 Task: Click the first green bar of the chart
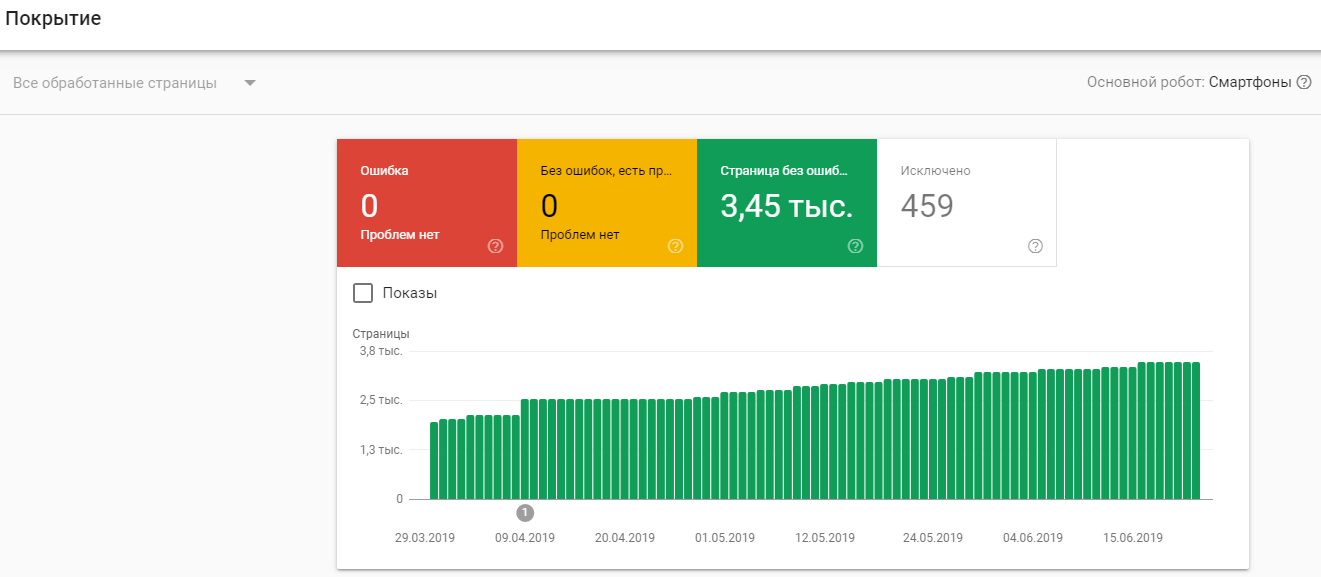tap(434, 460)
